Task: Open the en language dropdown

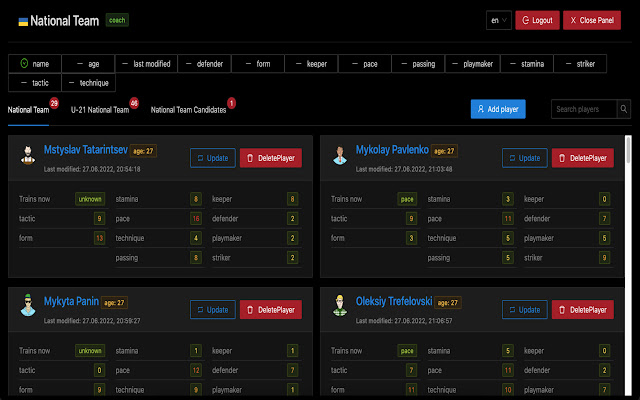Action: (x=499, y=20)
